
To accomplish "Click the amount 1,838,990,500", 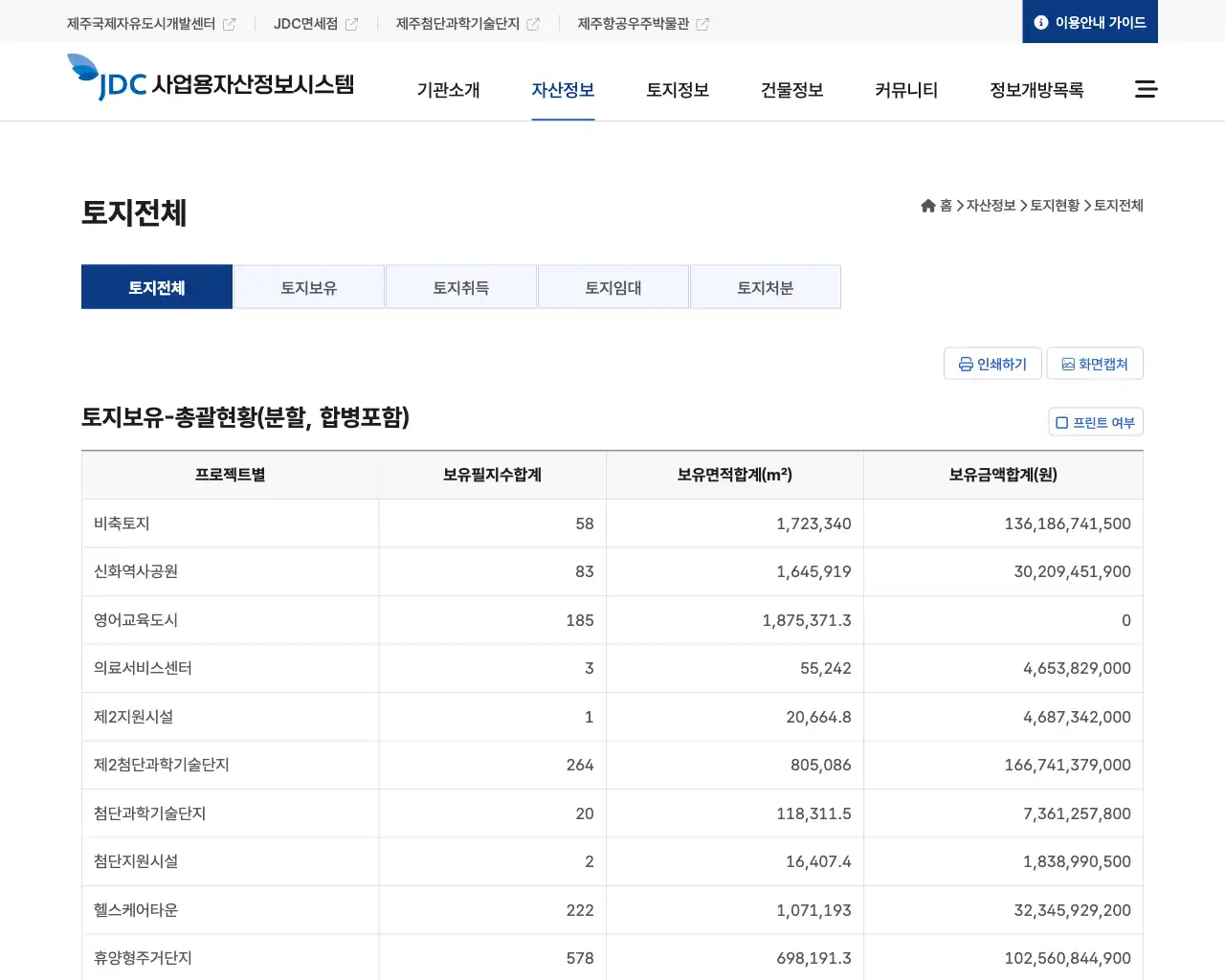I will (x=1077, y=861).
